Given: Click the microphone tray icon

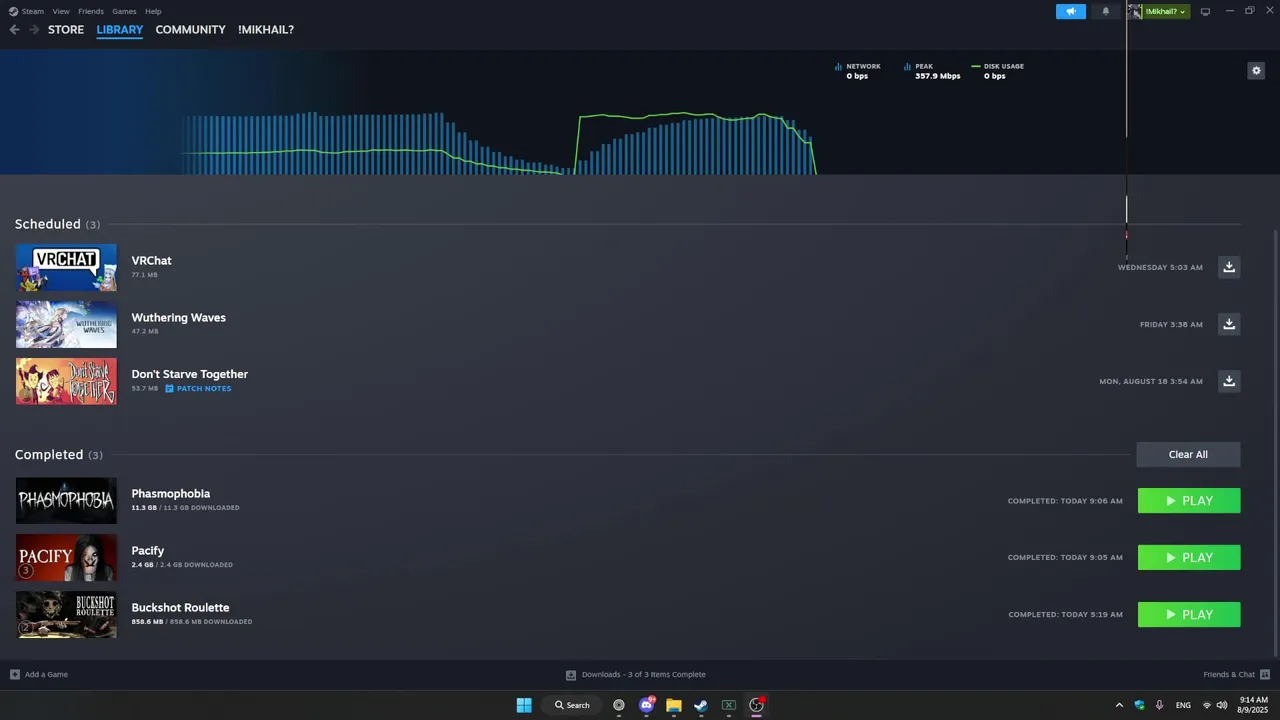Looking at the screenshot, I should [x=1159, y=705].
